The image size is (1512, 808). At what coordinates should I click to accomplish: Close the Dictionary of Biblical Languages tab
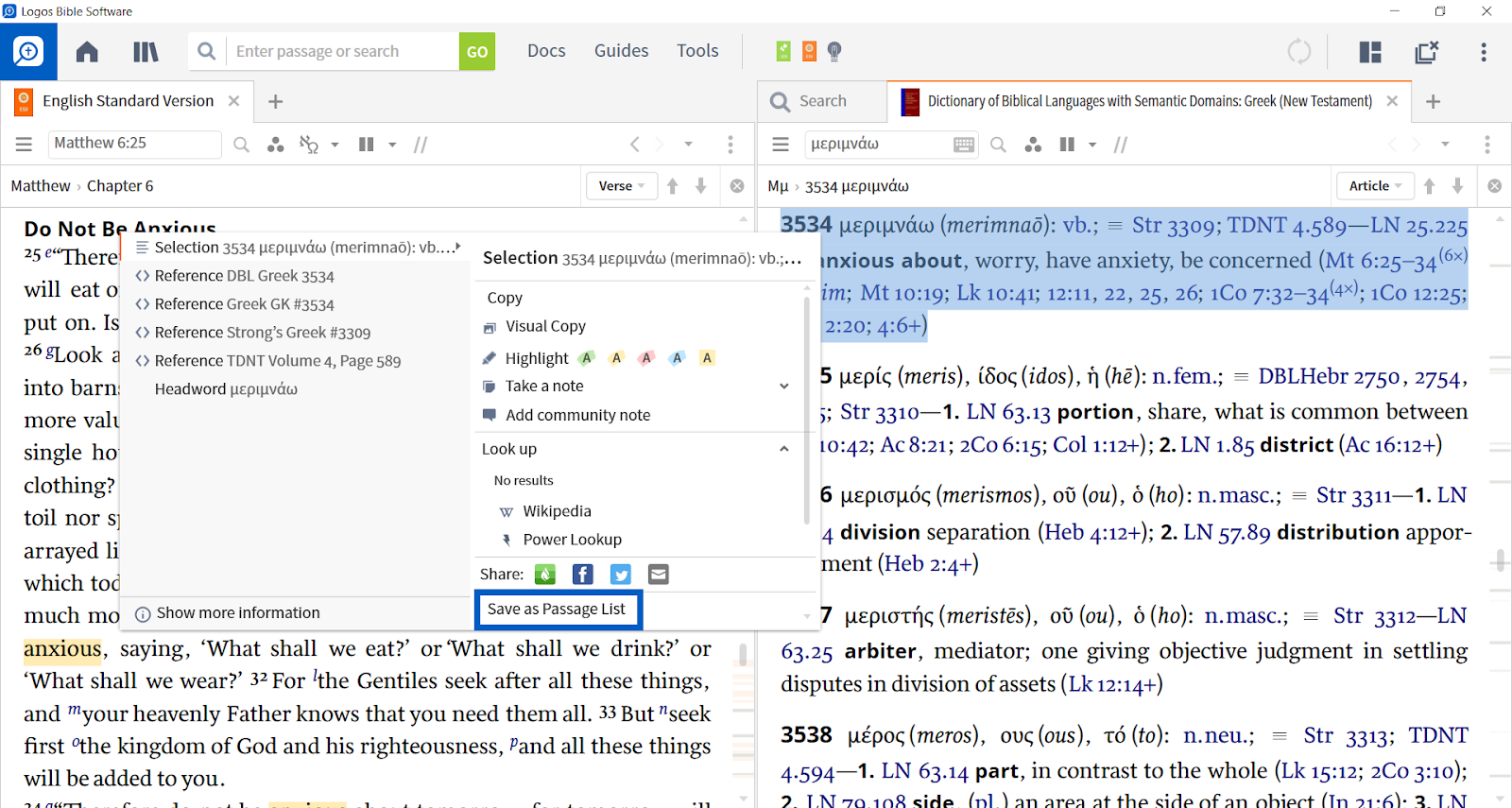(x=1392, y=101)
